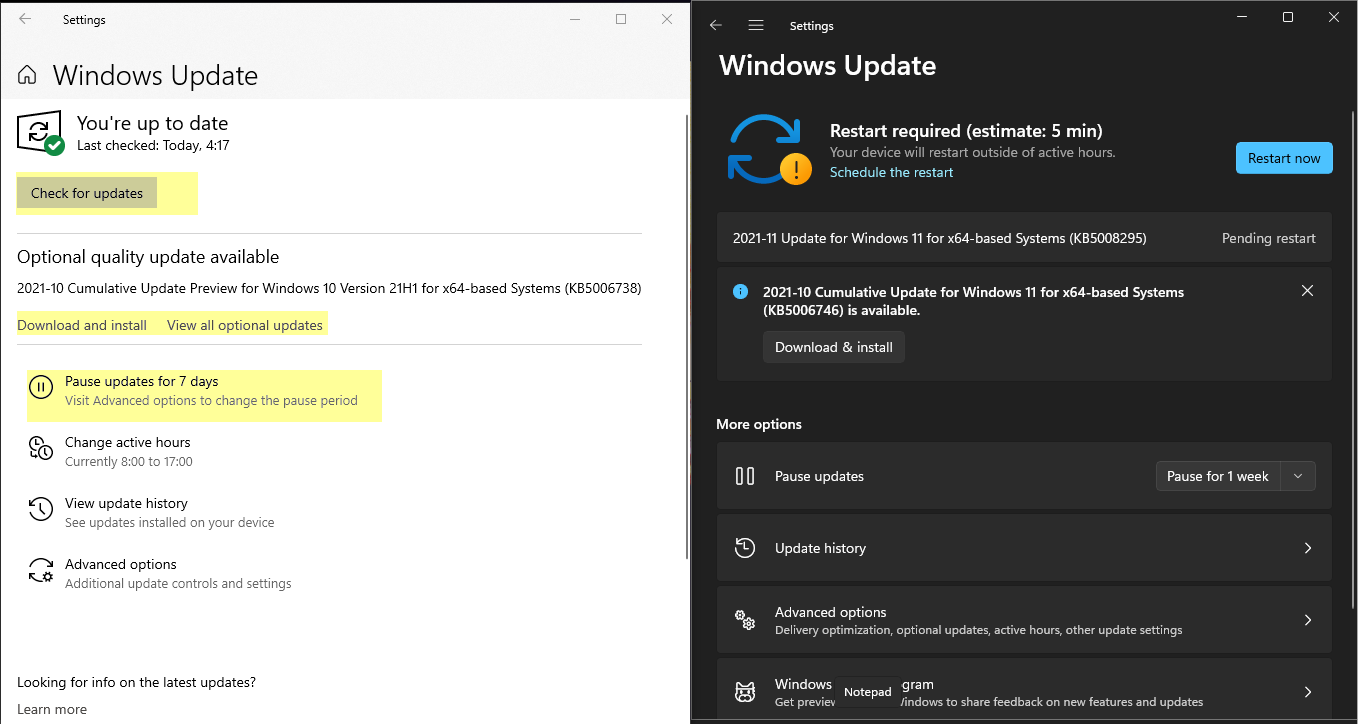Click the Last checked: Today, 4:17 text

coord(153,145)
